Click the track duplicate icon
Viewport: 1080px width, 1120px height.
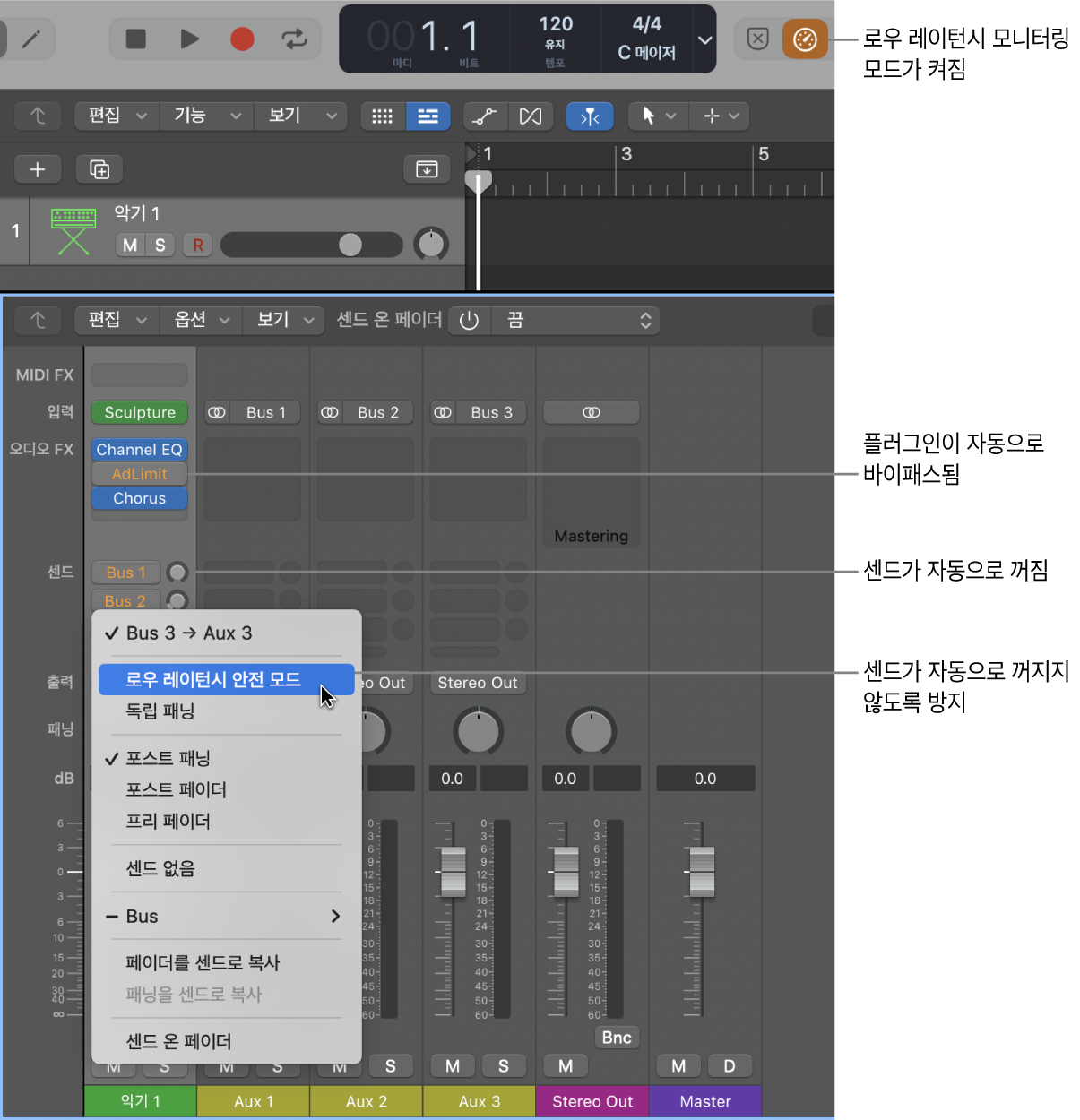coord(99,168)
